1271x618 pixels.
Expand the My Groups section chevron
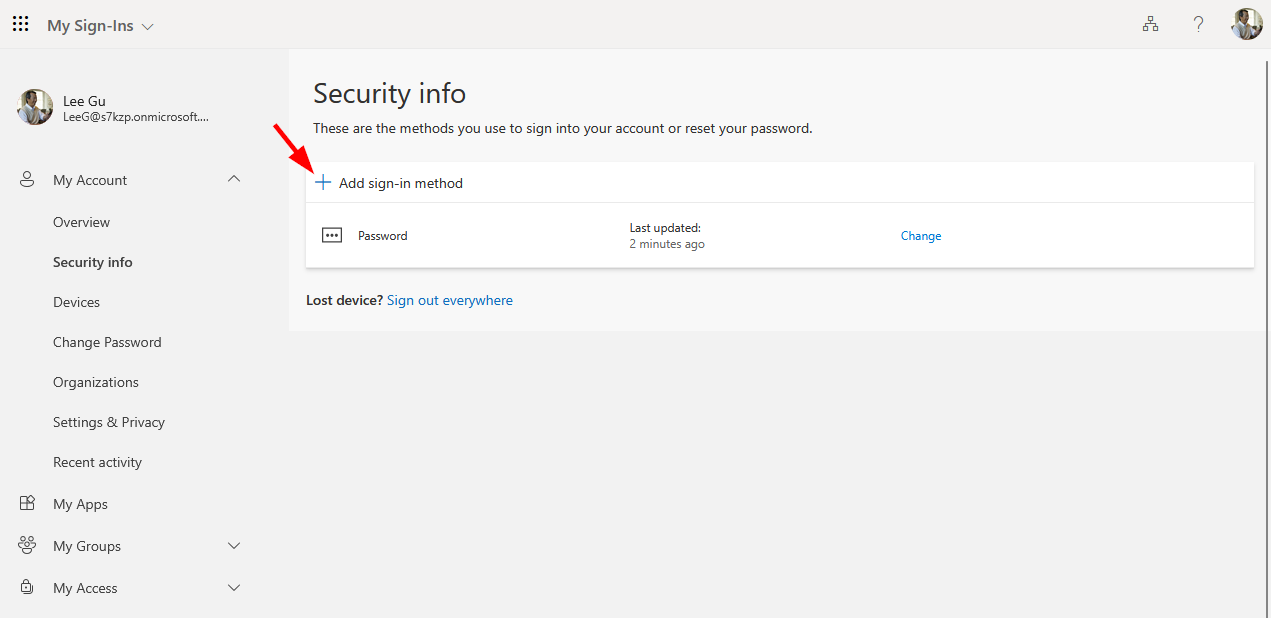234,546
